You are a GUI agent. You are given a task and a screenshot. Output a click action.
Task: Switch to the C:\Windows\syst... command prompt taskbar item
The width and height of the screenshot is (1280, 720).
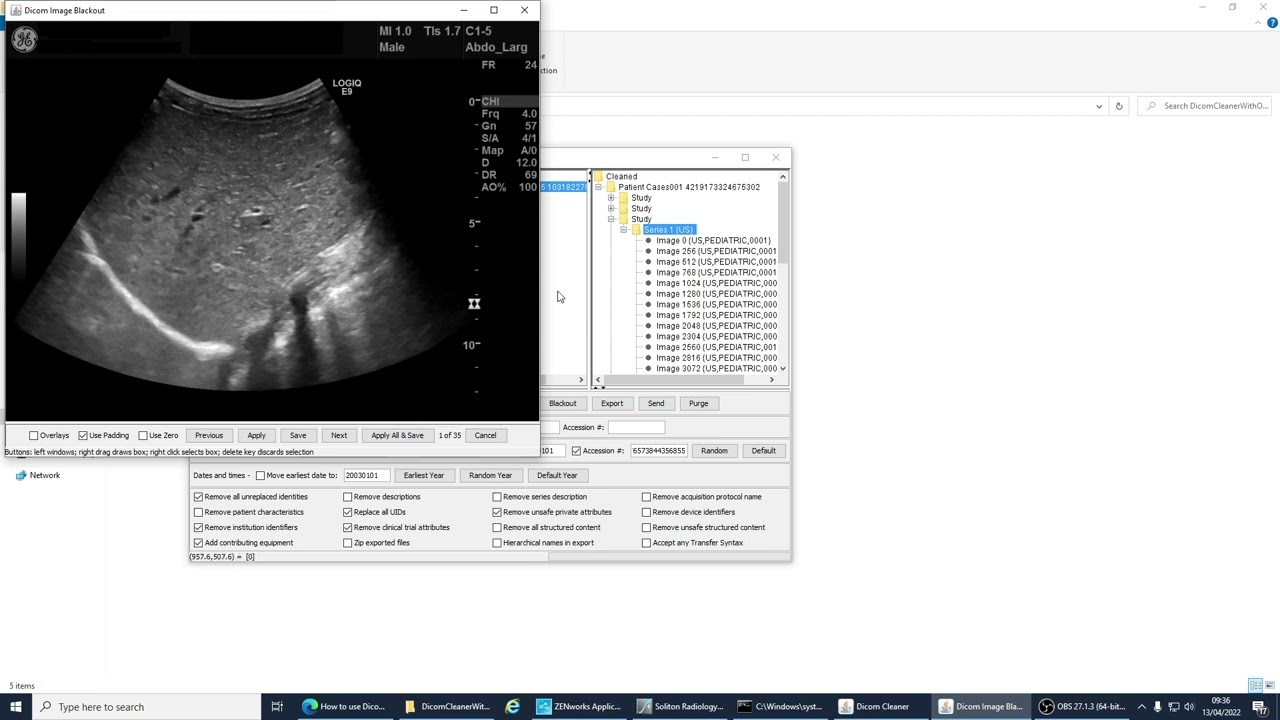[x=780, y=707]
